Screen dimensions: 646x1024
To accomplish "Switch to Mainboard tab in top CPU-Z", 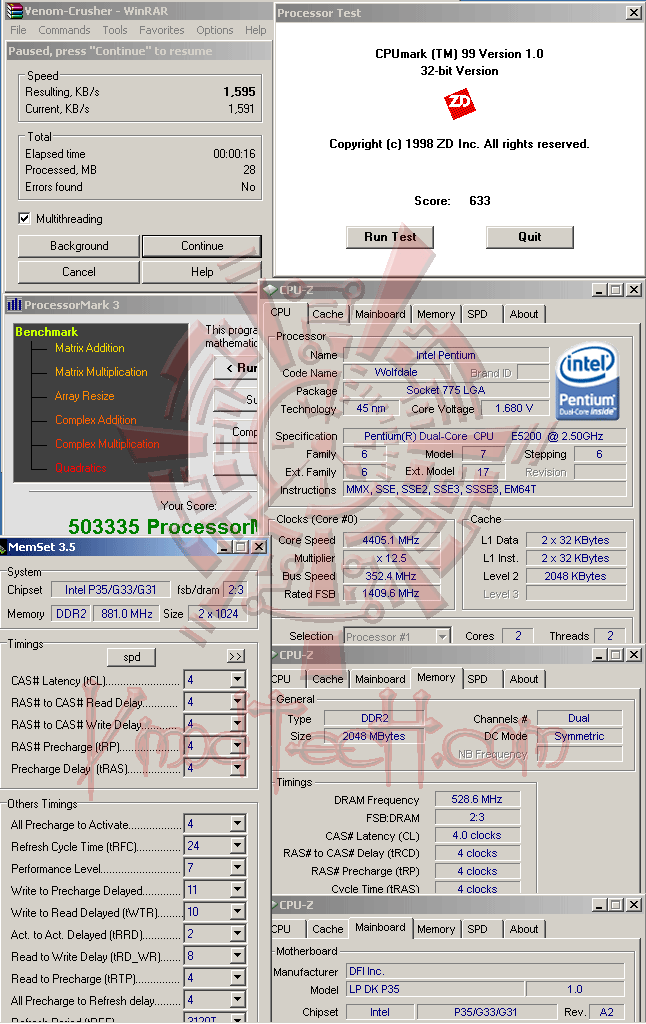I will (x=380, y=314).
